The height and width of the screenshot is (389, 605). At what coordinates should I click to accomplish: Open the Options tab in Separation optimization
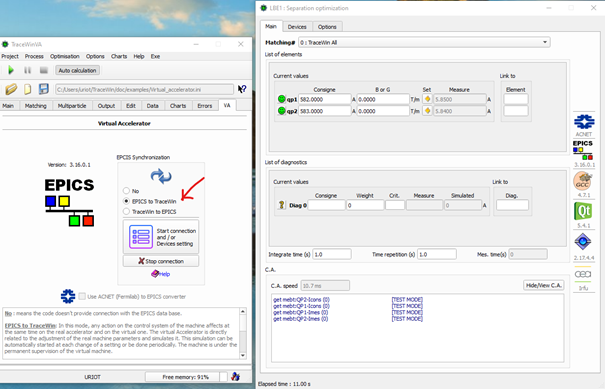pyautogui.click(x=327, y=27)
